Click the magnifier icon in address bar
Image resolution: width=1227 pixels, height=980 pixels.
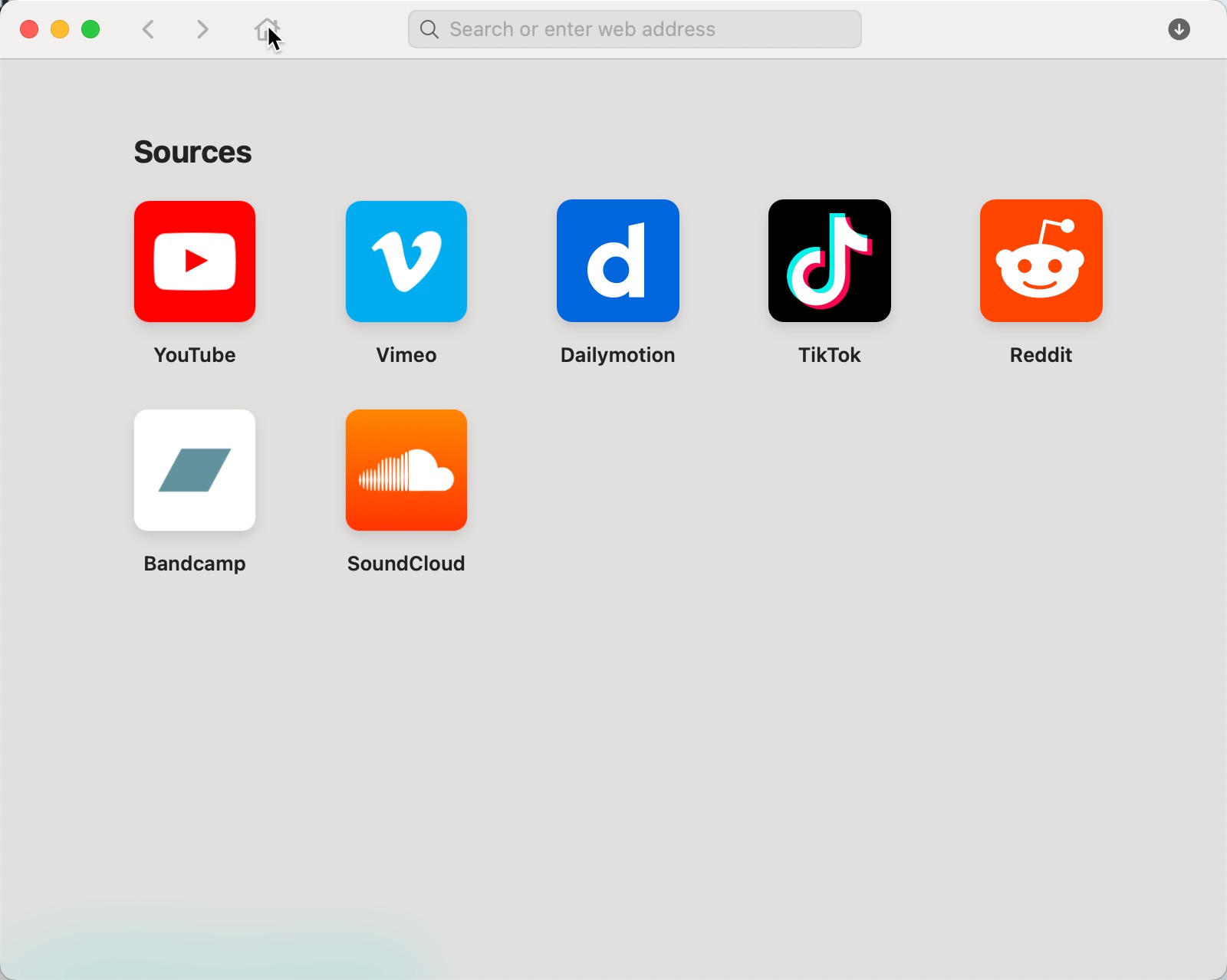point(429,30)
